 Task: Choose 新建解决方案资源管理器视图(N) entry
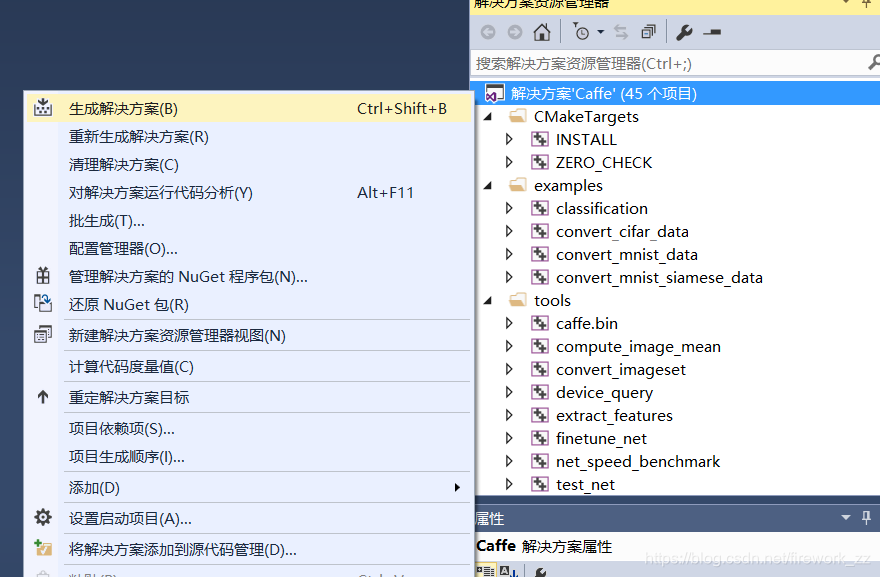[249, 336]
